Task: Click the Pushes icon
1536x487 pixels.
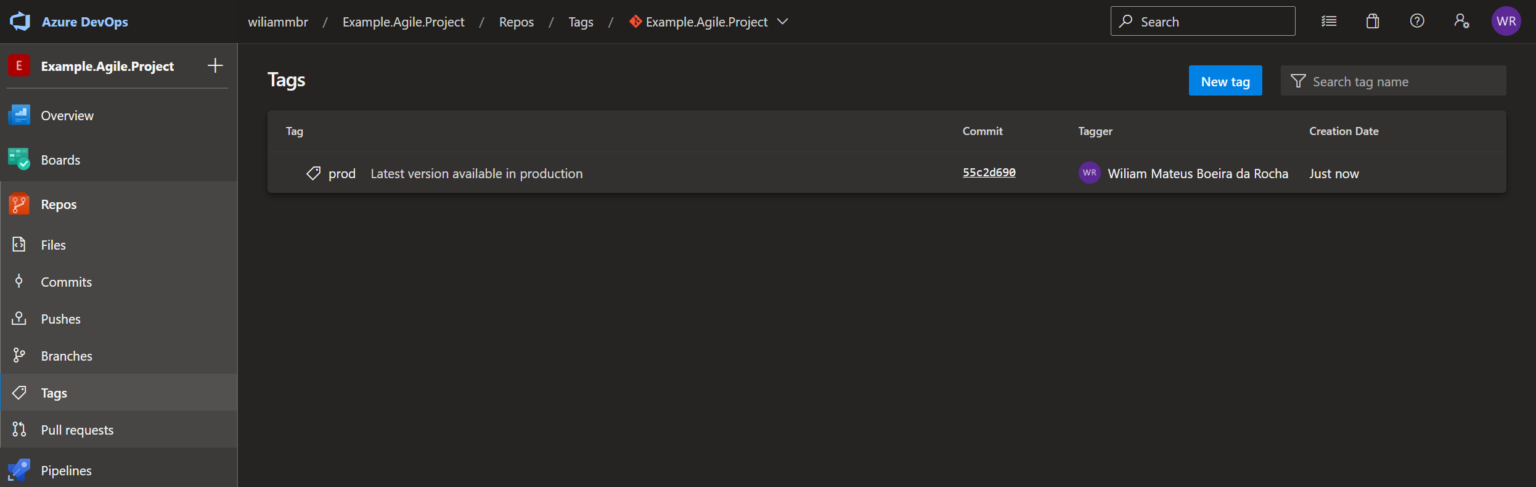Action: [19, 319]
